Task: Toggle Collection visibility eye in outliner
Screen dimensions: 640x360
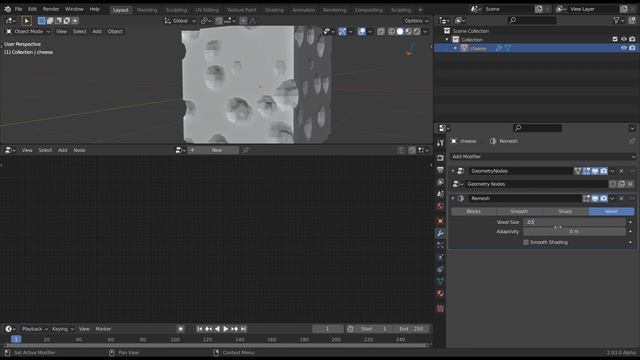Action: (x=624, y=39)
